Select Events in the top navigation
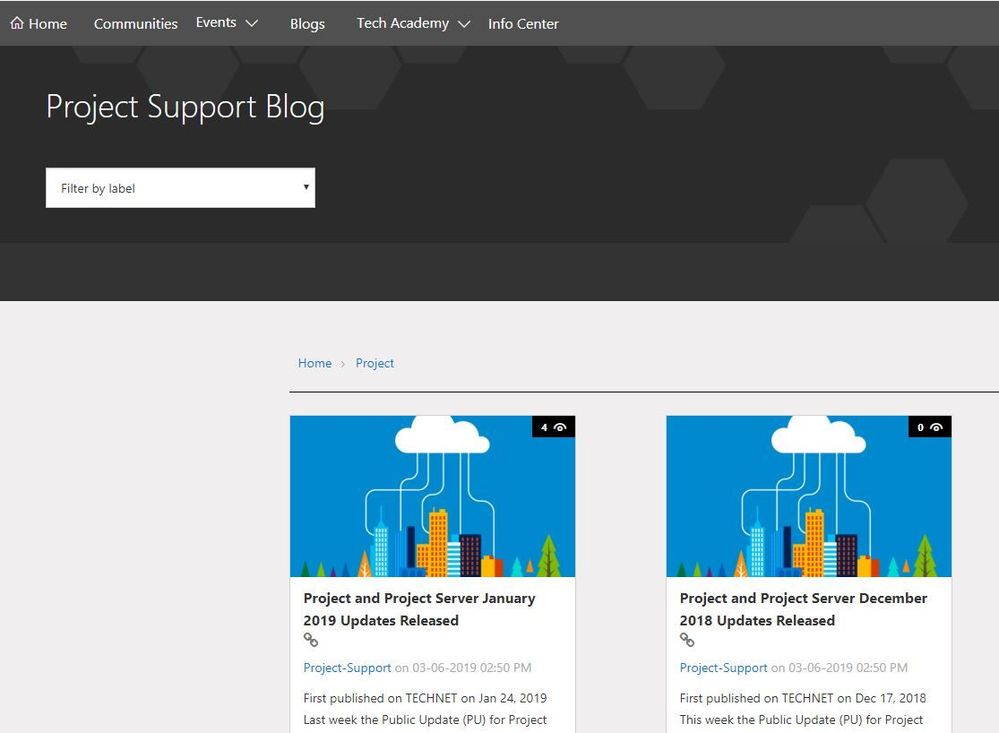Image resolution: width=999 pixels, height=733 pixels. pyautogui.click(x=216, y=22)
